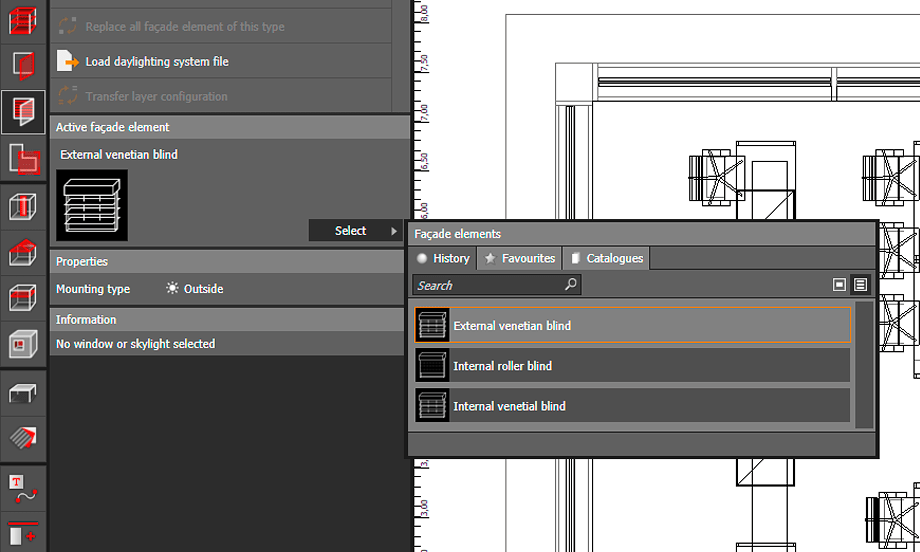Image resolution: width=920 pixels, height=552 pixels.
Task: Click the wireframe cube with red column tool
Action: tap(23, 208)
